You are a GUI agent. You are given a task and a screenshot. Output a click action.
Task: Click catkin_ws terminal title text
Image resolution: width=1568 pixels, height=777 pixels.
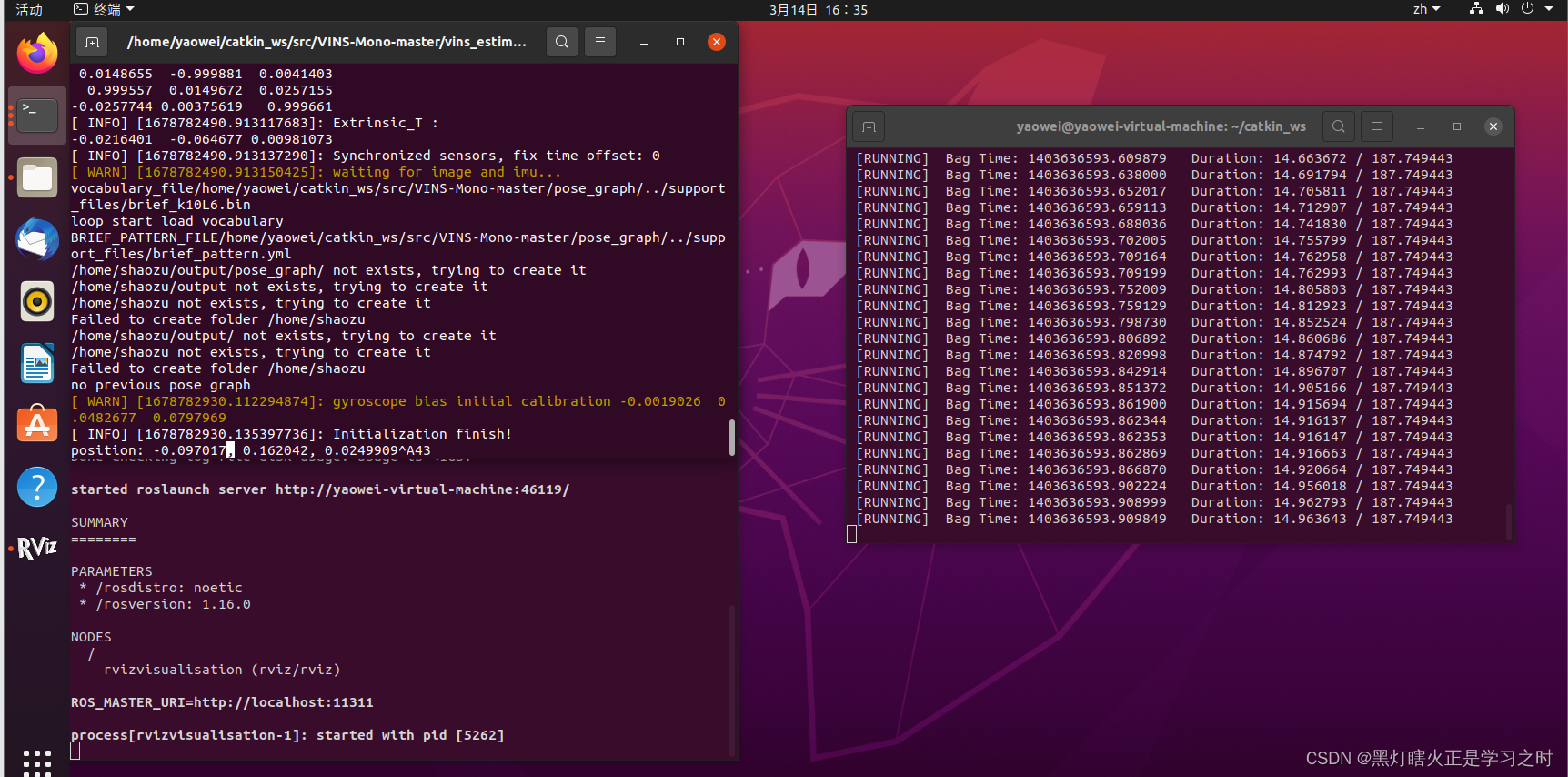(x=1161, y=126)
